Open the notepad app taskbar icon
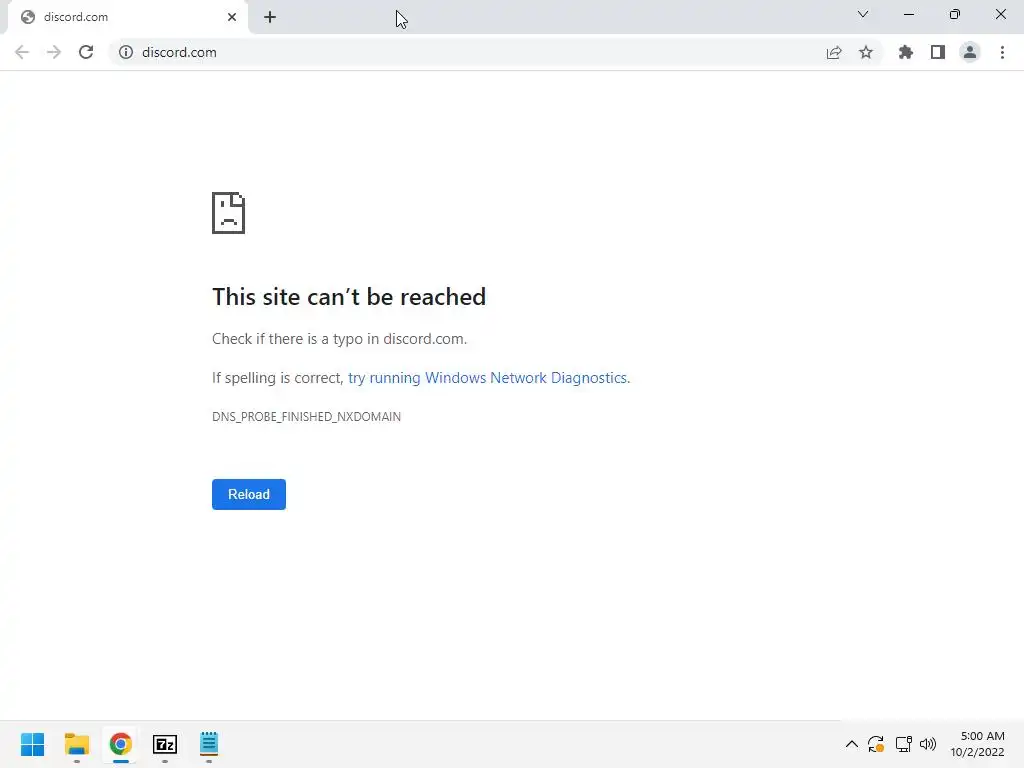 tap(209, 744)
